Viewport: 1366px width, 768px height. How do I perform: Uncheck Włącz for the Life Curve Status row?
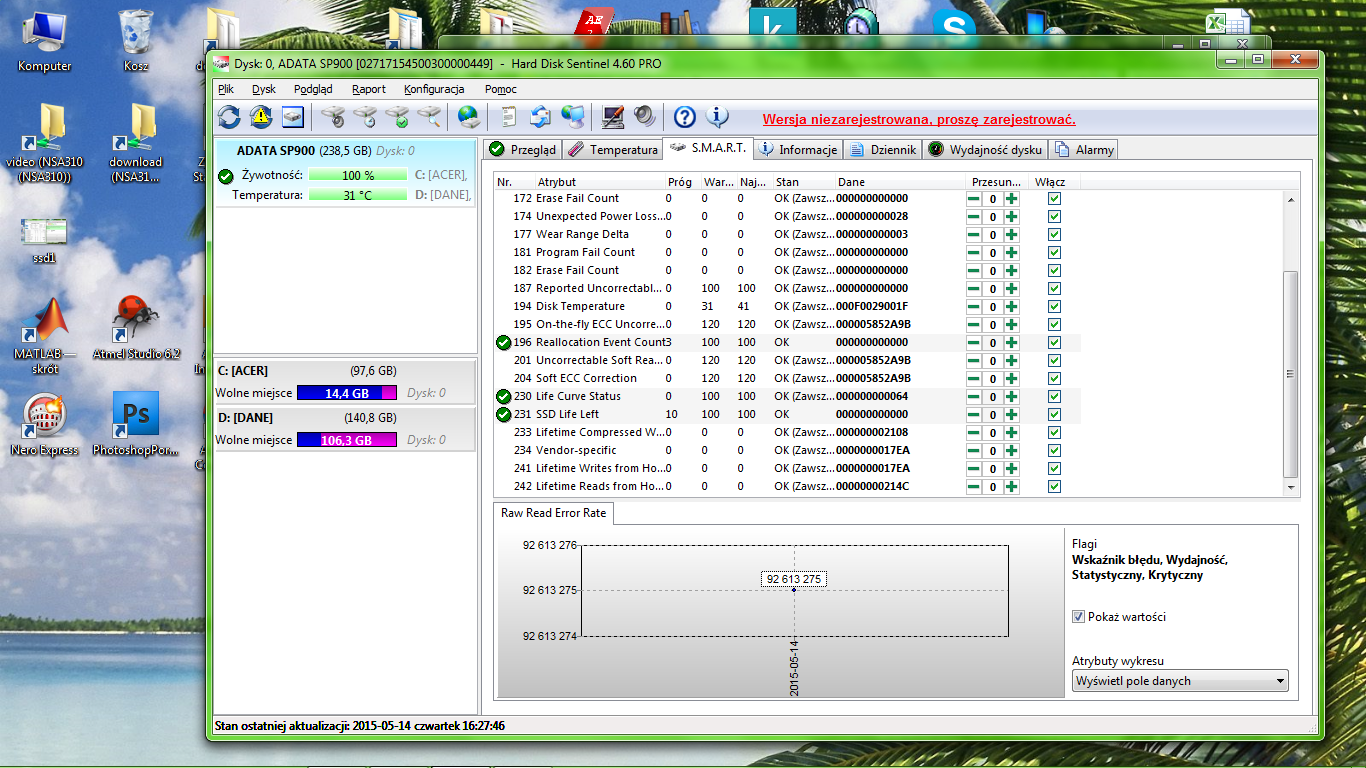pos(1054,396)
